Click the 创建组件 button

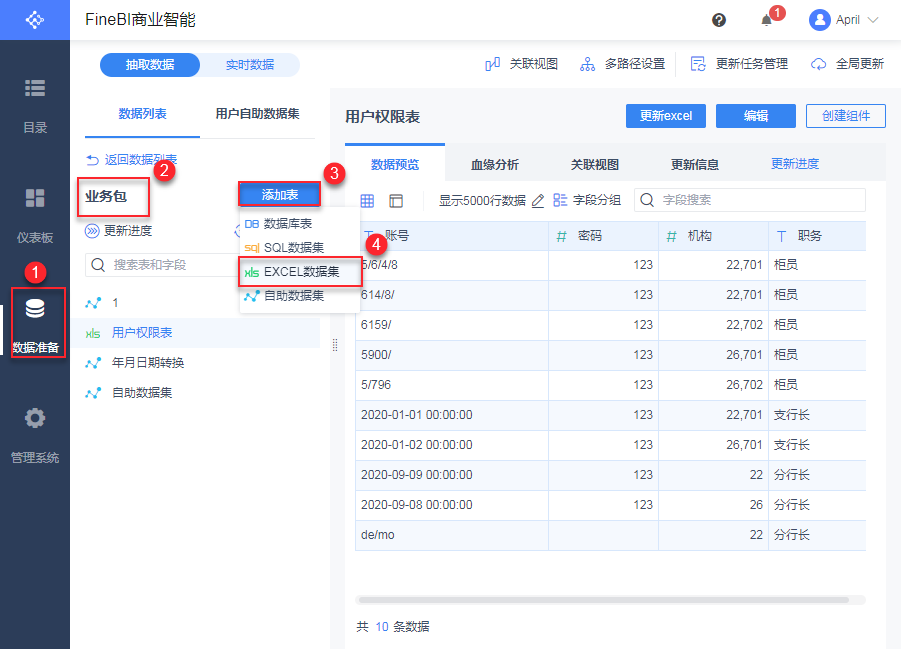tap(845, 116)
